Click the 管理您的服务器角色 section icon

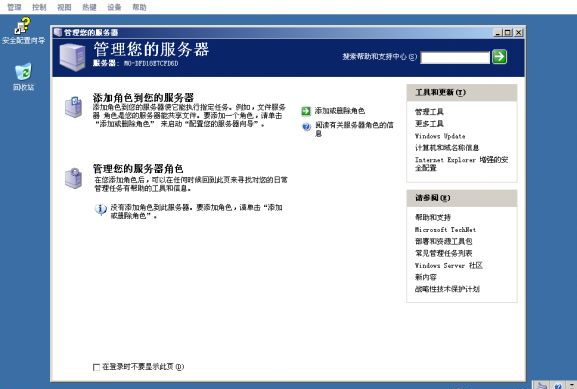[x=74, y=178]
